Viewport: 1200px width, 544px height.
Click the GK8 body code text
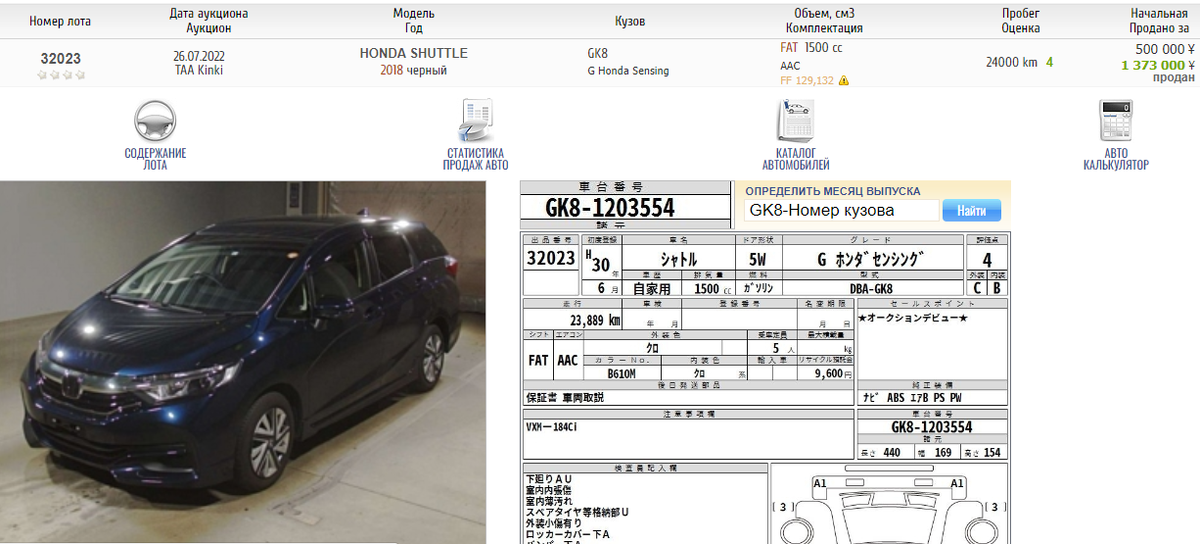coord(597,53)
